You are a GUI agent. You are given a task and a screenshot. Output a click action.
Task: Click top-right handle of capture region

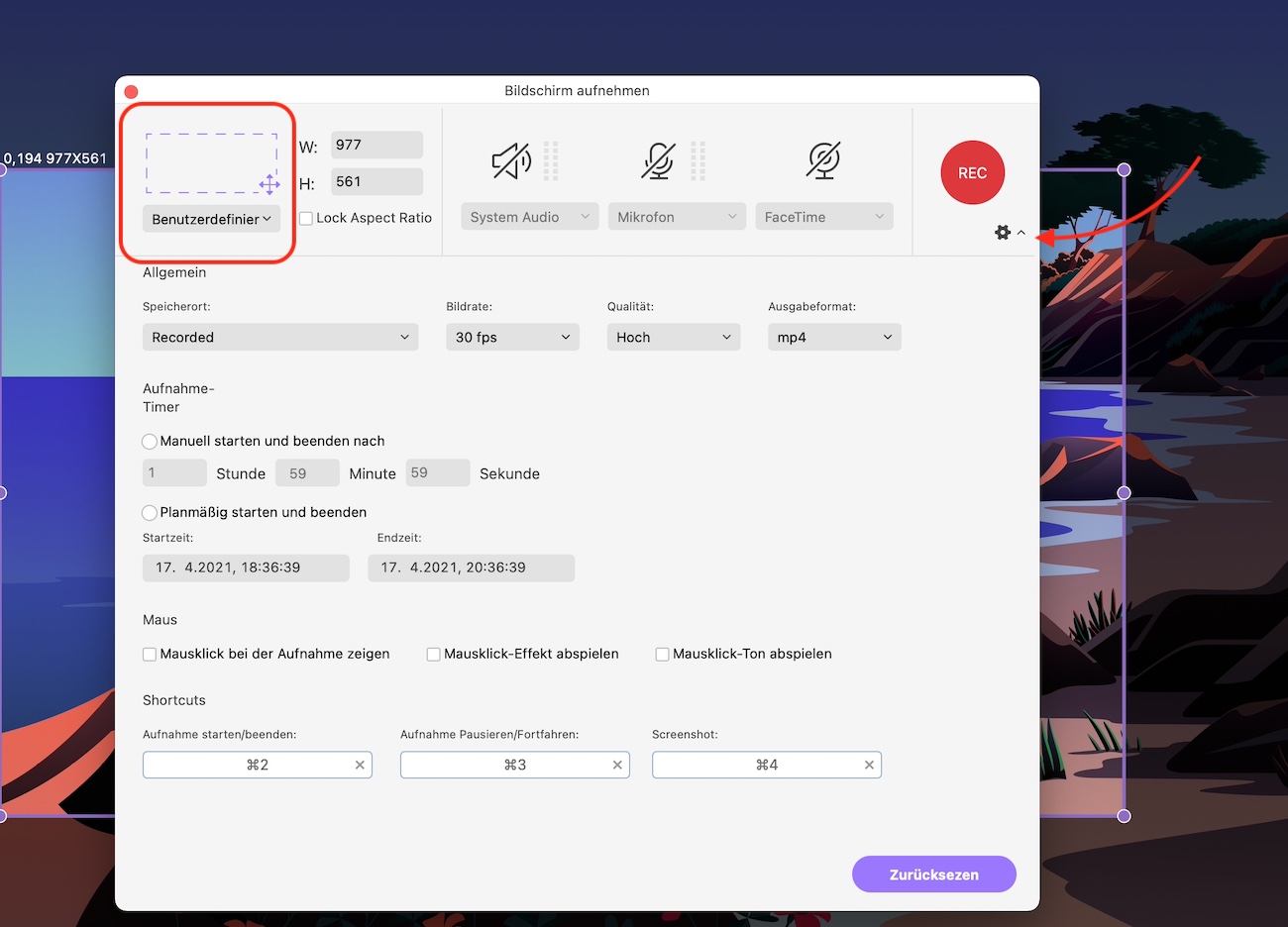point(1124,169)
